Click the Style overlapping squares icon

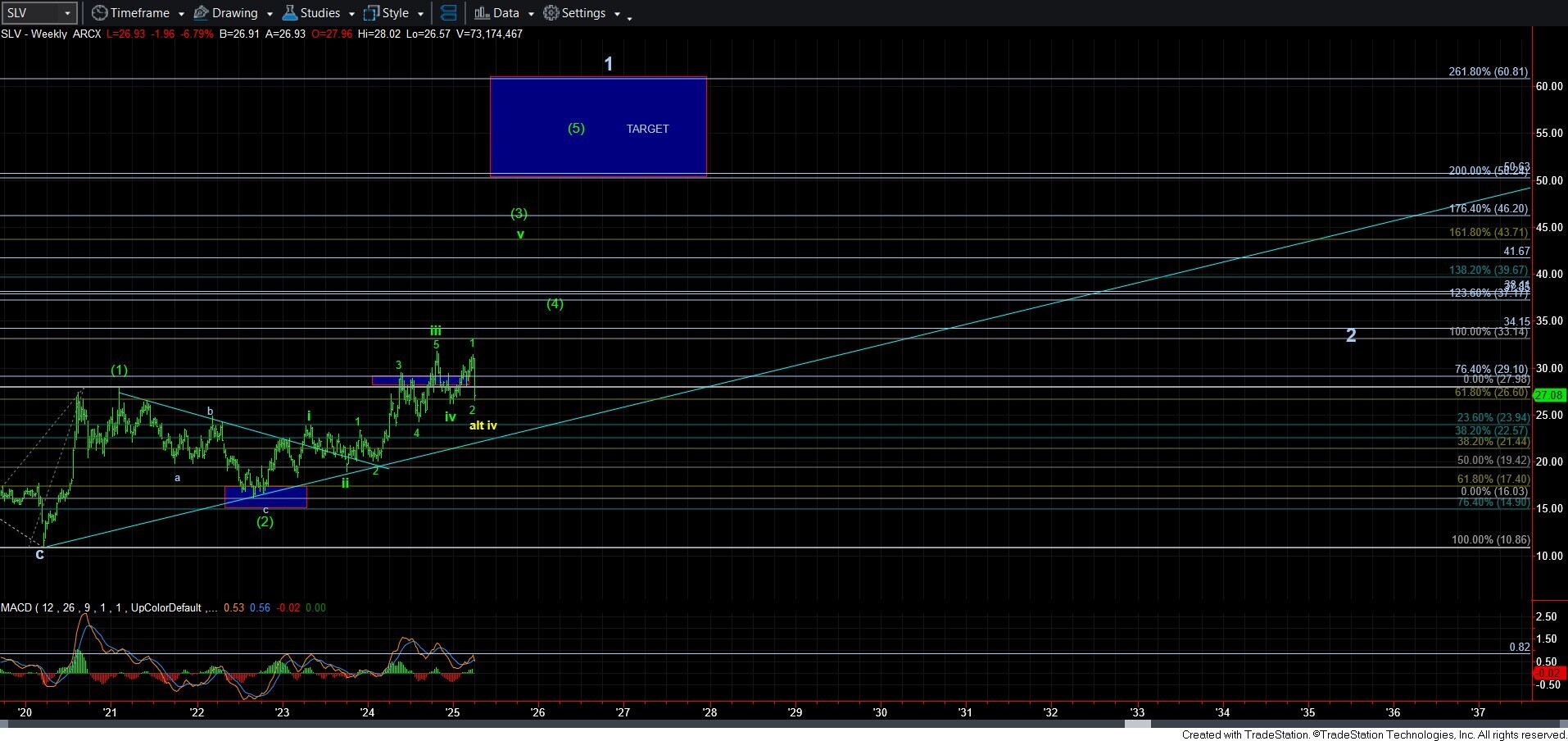(x=371, y=13)
